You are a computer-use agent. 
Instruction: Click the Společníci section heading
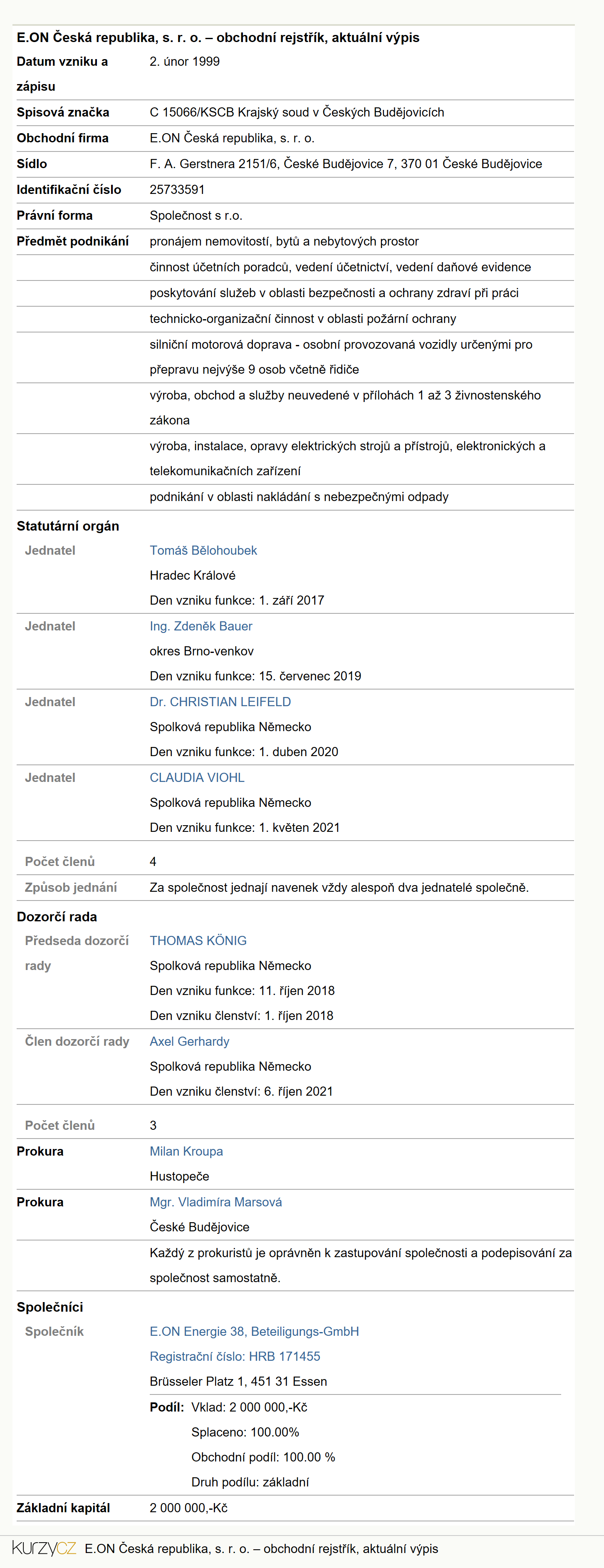(x=50, y=1307)
